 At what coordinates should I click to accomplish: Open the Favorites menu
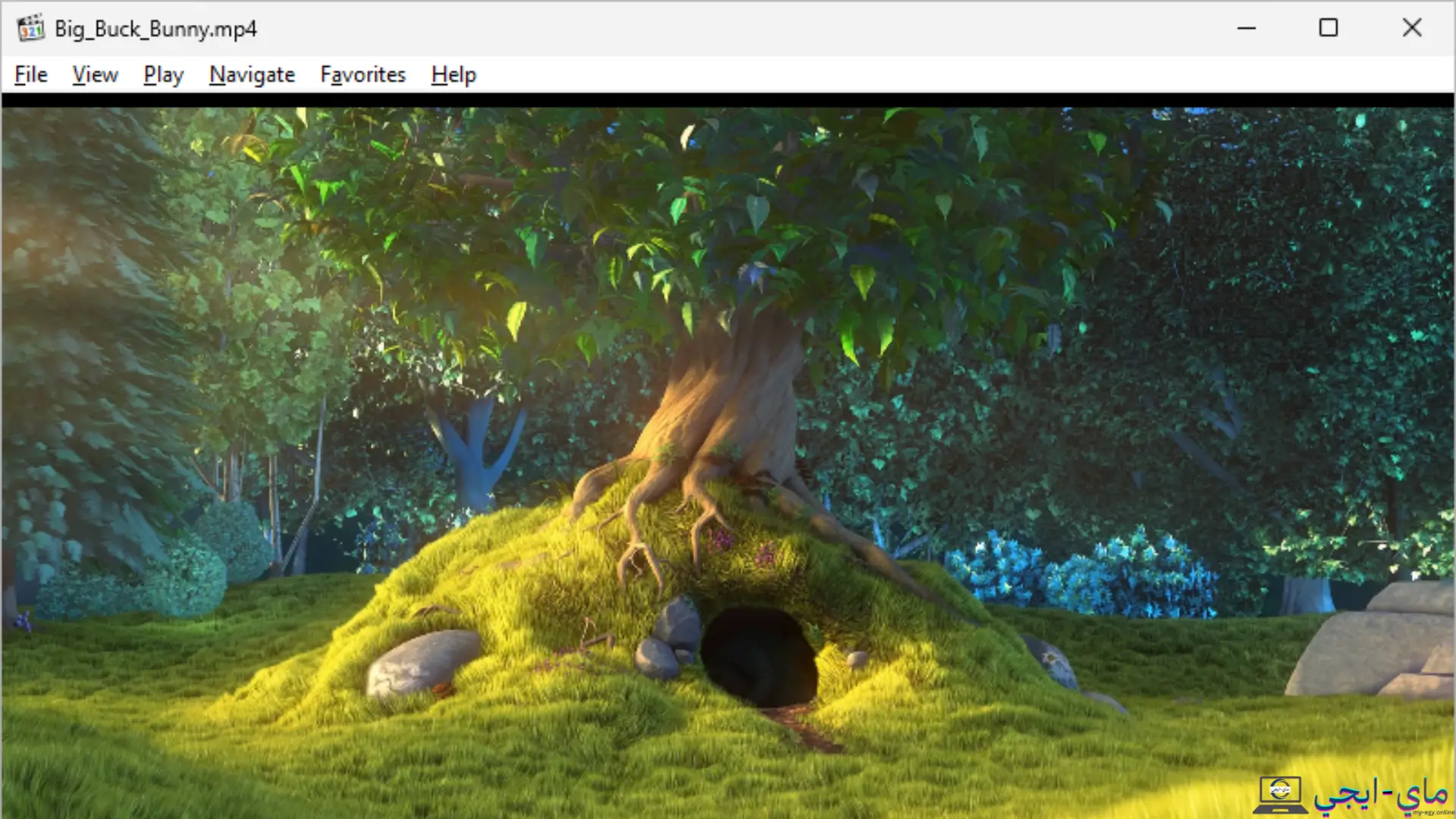362,74
